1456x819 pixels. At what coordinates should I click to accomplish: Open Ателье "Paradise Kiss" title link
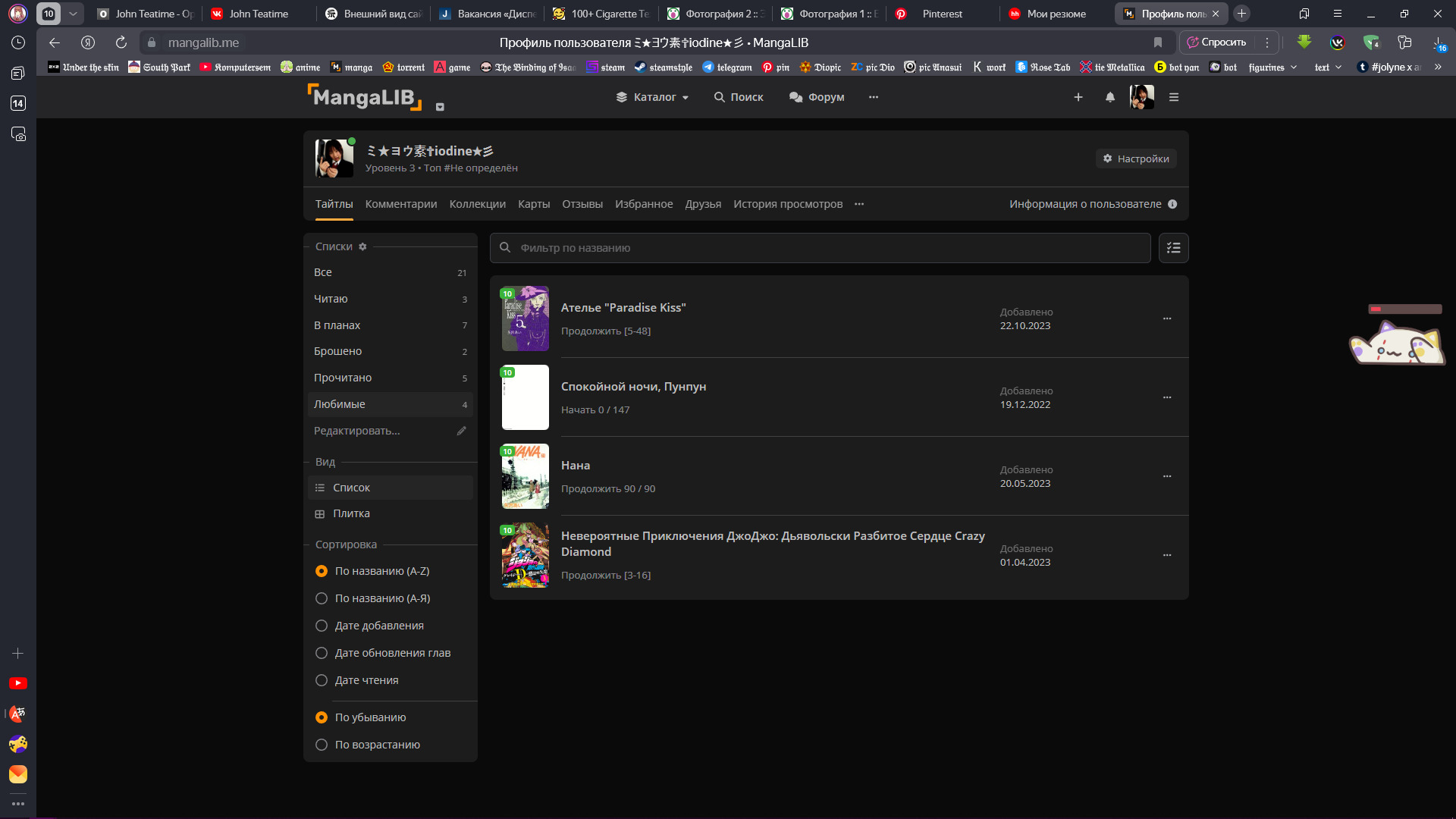(623, 308)
